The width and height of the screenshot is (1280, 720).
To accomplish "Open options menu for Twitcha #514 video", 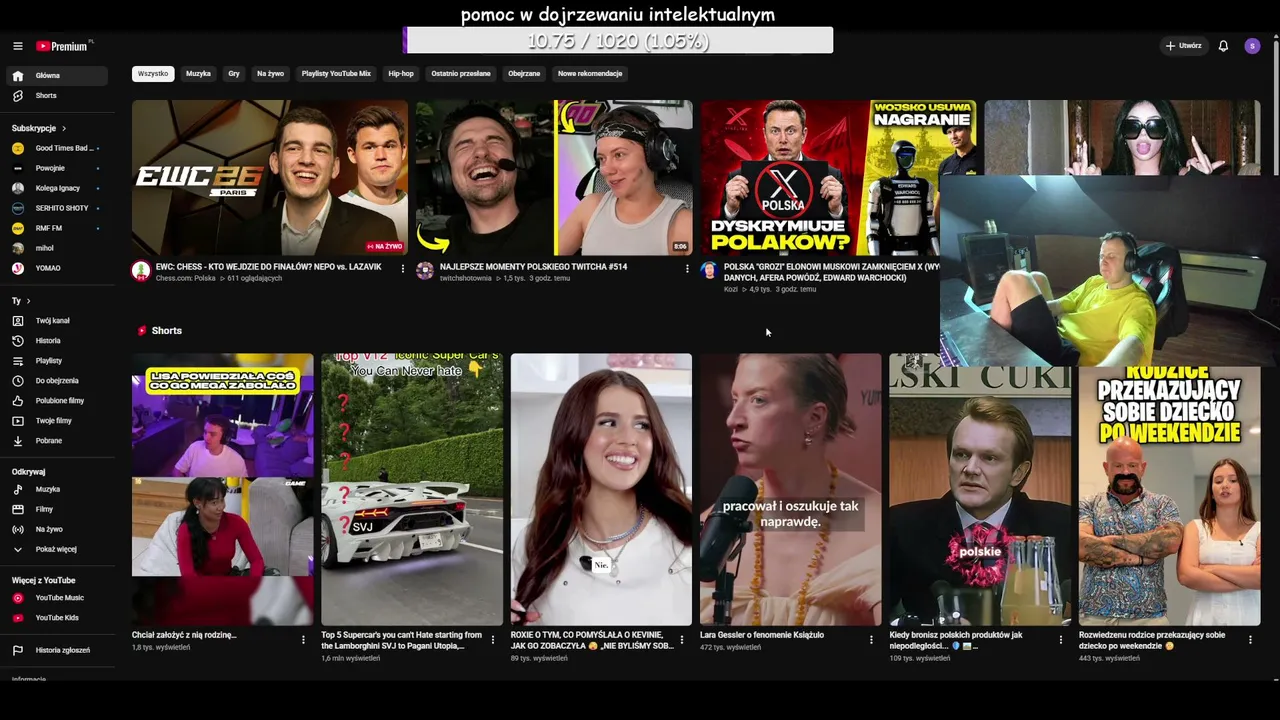I will pyautogui.click(x=687, y=269).
